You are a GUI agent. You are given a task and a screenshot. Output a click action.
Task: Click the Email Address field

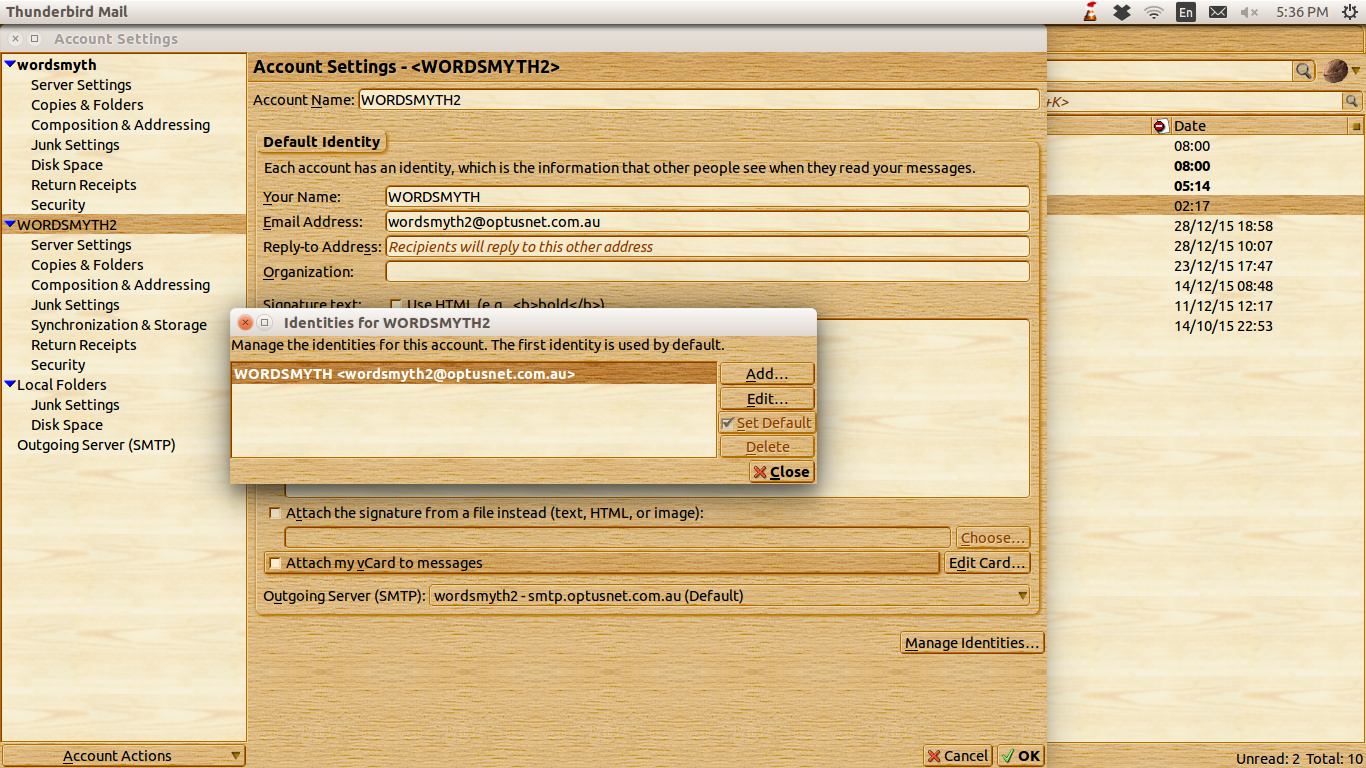(x=707, y=222)
